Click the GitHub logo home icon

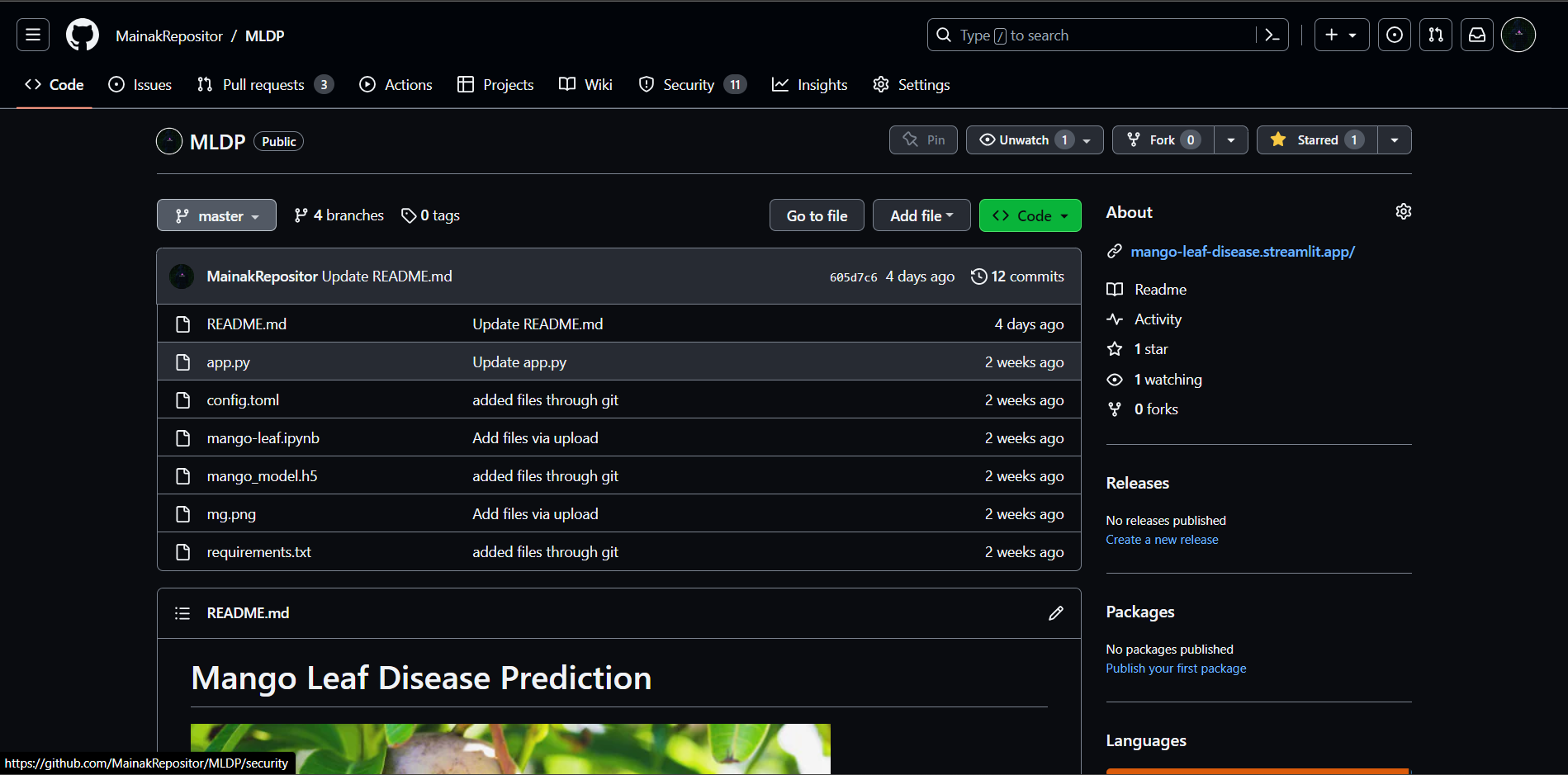(x=82, y=35)
